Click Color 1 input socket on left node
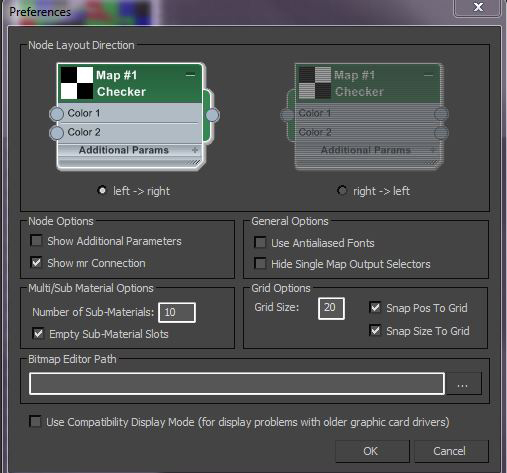Image resolution: width=507 pixels, height=473 pixels. click(x=57, y=114)
